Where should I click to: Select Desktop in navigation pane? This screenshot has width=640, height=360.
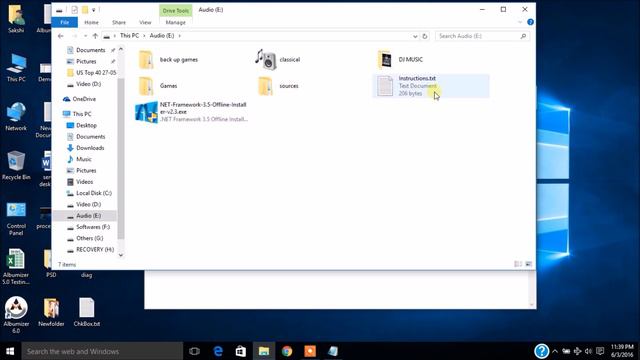pyautogui.click(x=82, y=125)
